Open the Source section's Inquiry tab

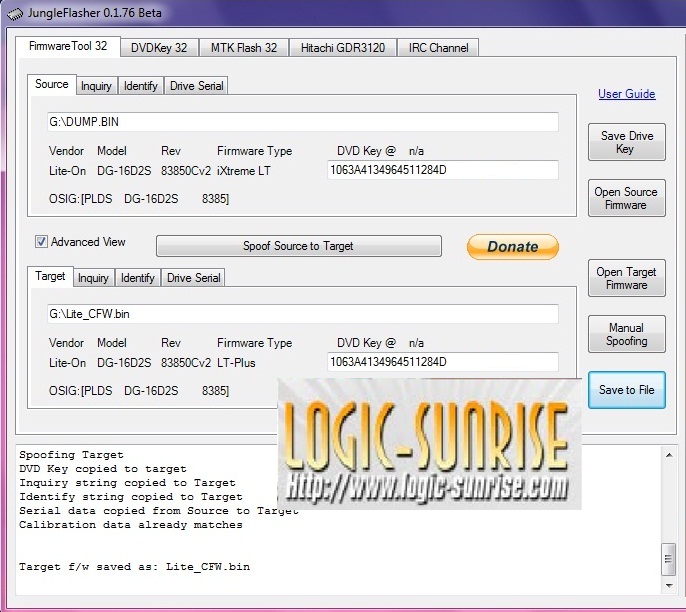coord(96,86)
